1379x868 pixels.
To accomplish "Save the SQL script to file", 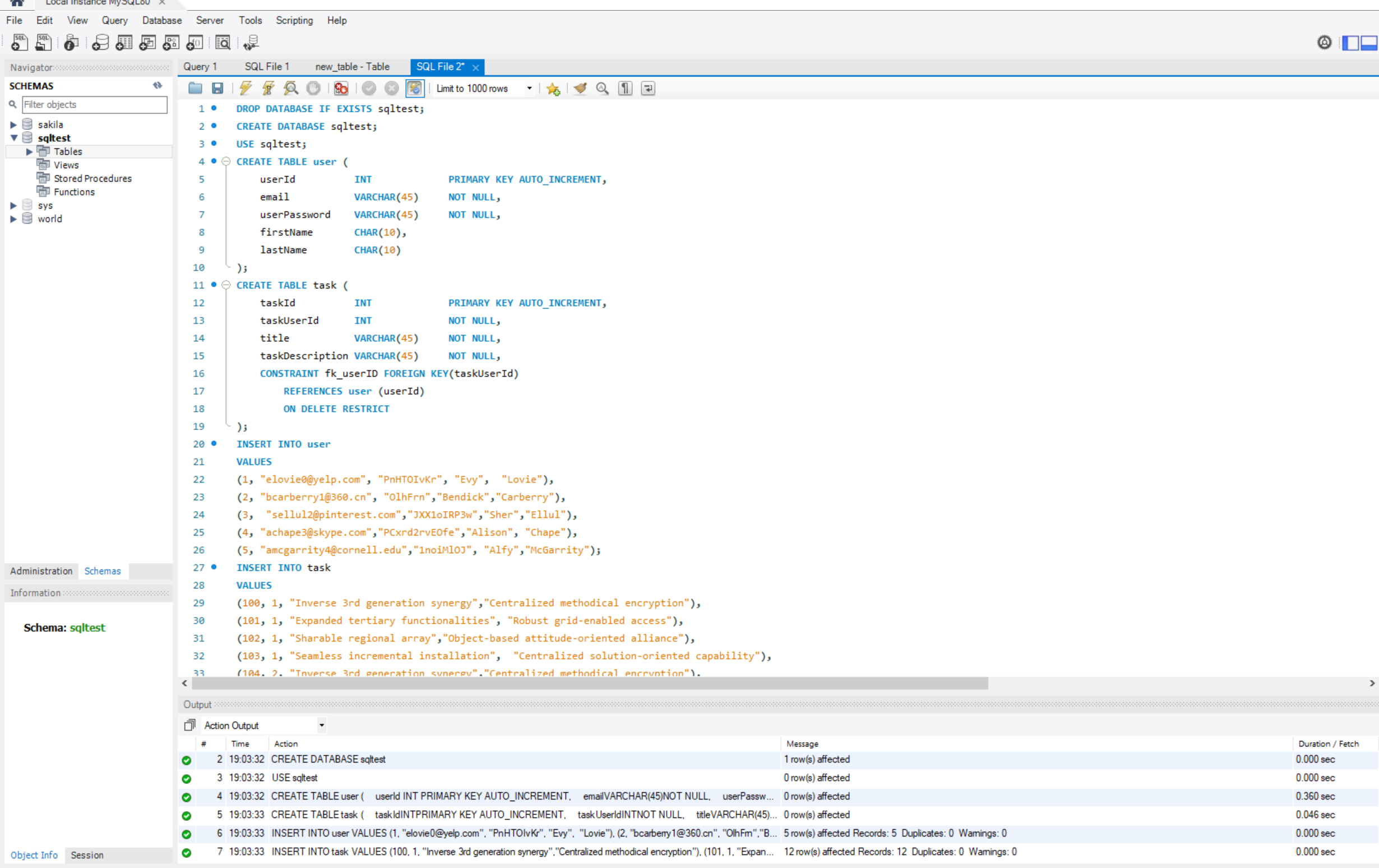I will [x=218, y=88].
